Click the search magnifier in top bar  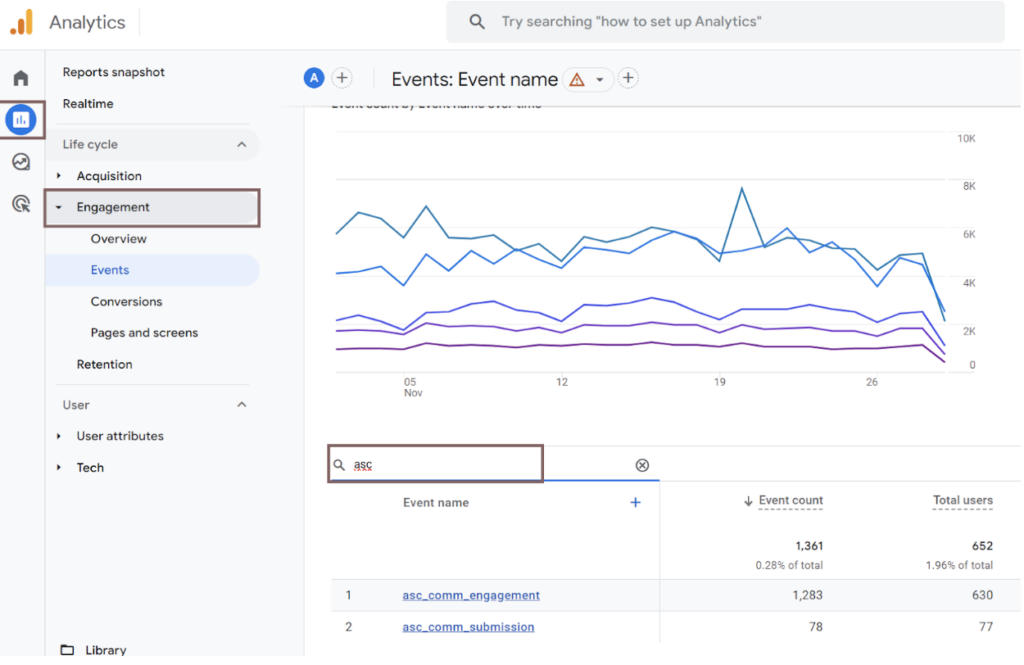click(477, 22)
